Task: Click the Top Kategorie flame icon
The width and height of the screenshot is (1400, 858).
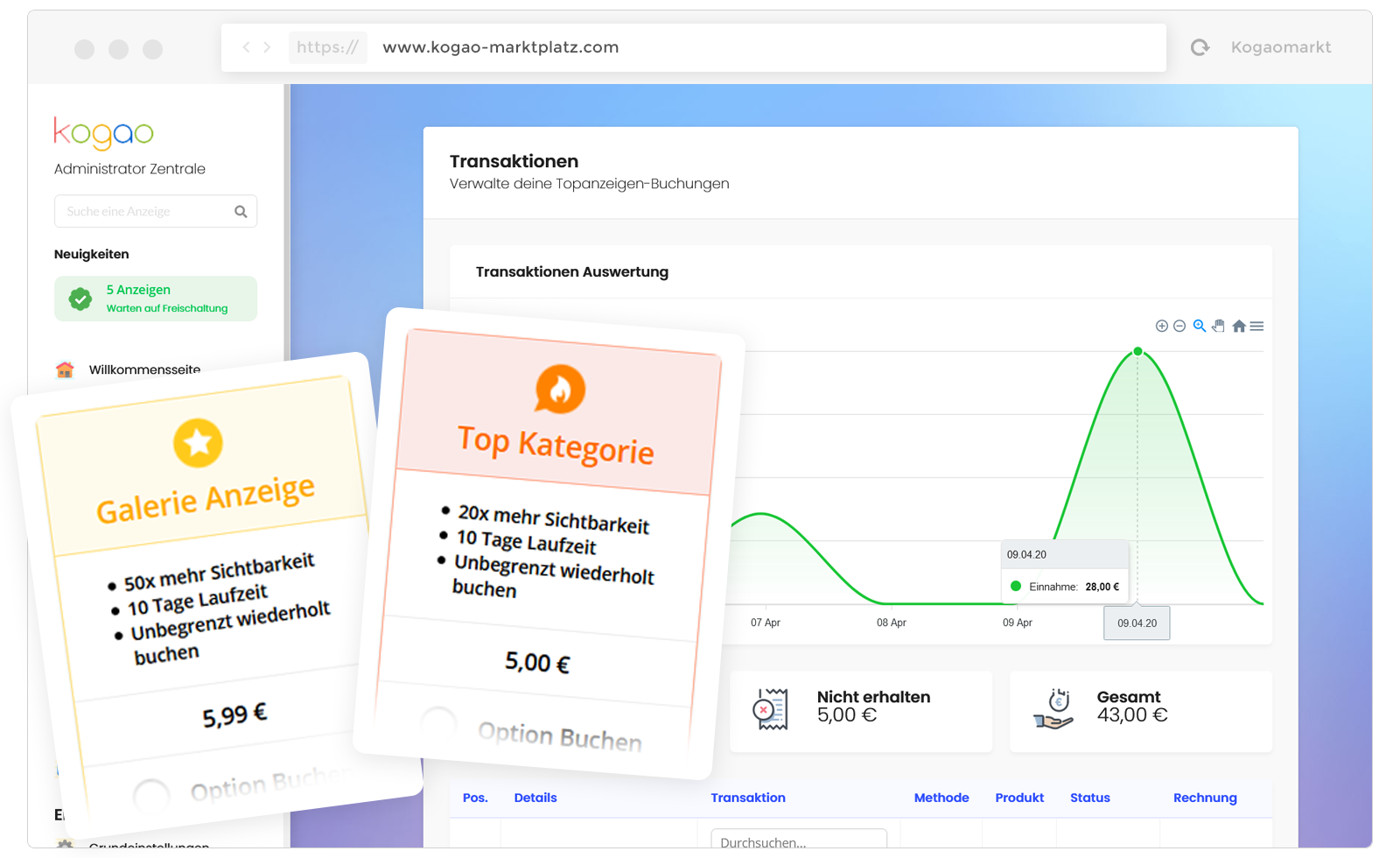Action: coord(560,389)
